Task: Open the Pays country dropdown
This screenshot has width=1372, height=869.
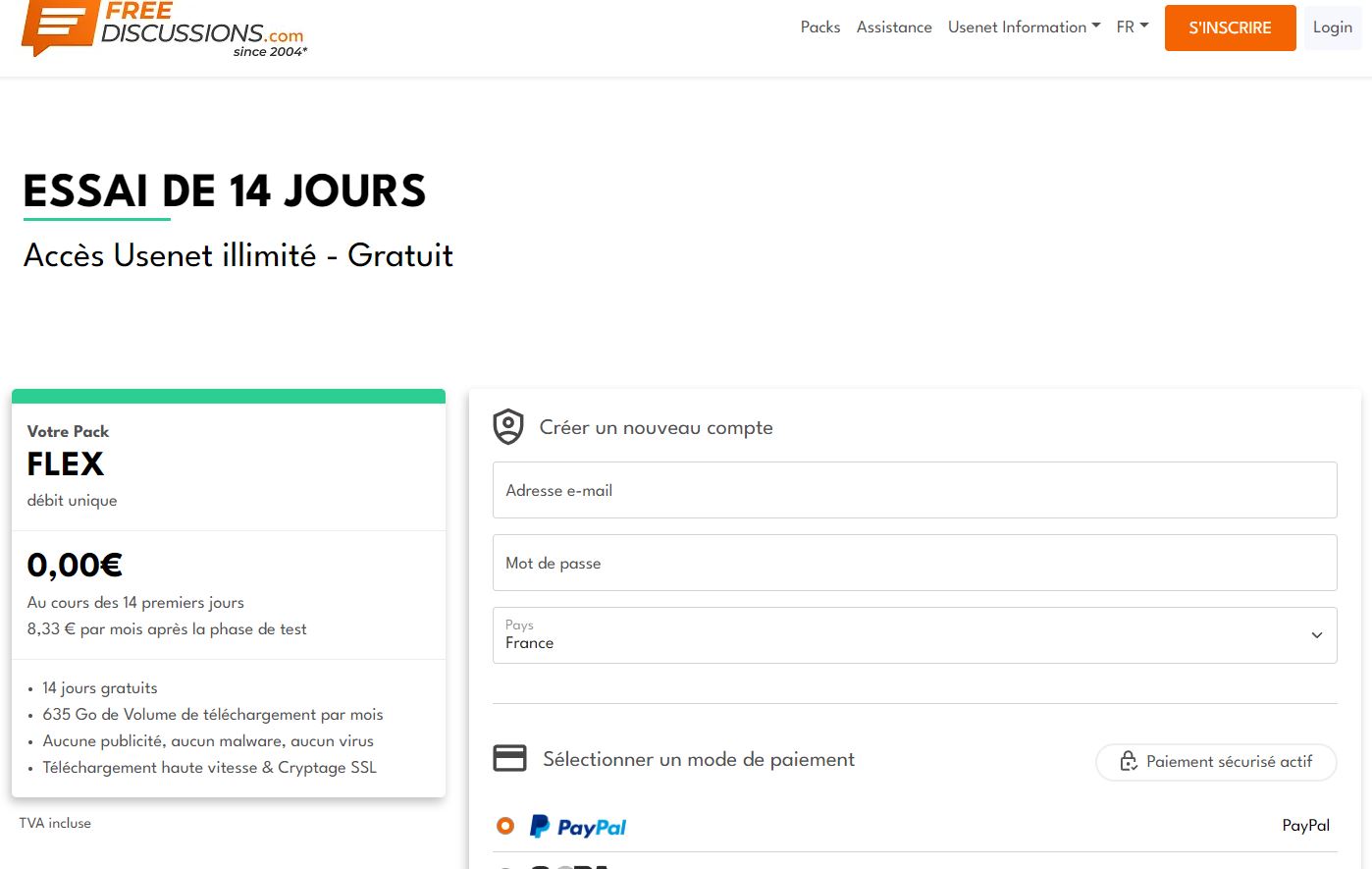Action: tap(914, 635)
